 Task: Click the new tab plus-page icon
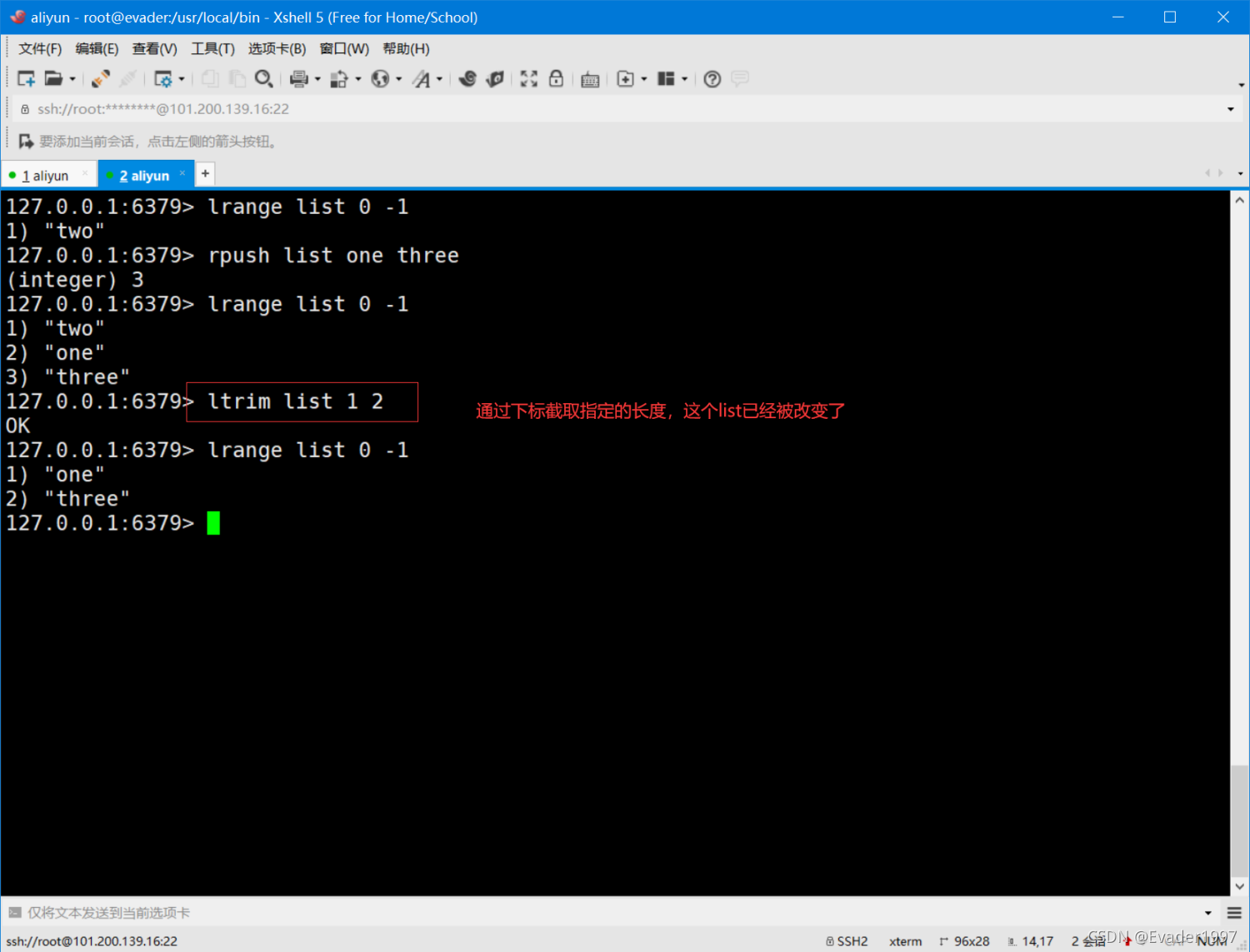point(625,79)
